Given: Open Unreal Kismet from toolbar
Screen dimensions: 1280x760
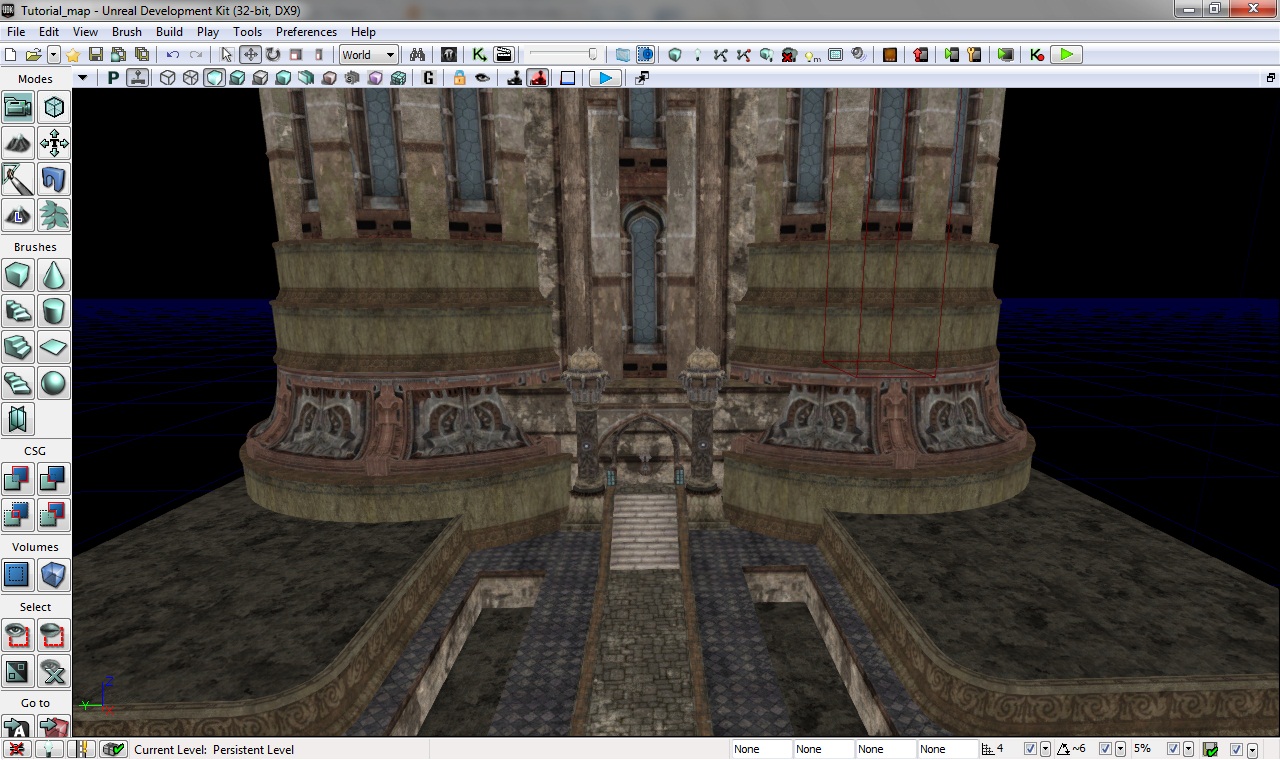Looking at the screenshot, I should pos(480,55).
